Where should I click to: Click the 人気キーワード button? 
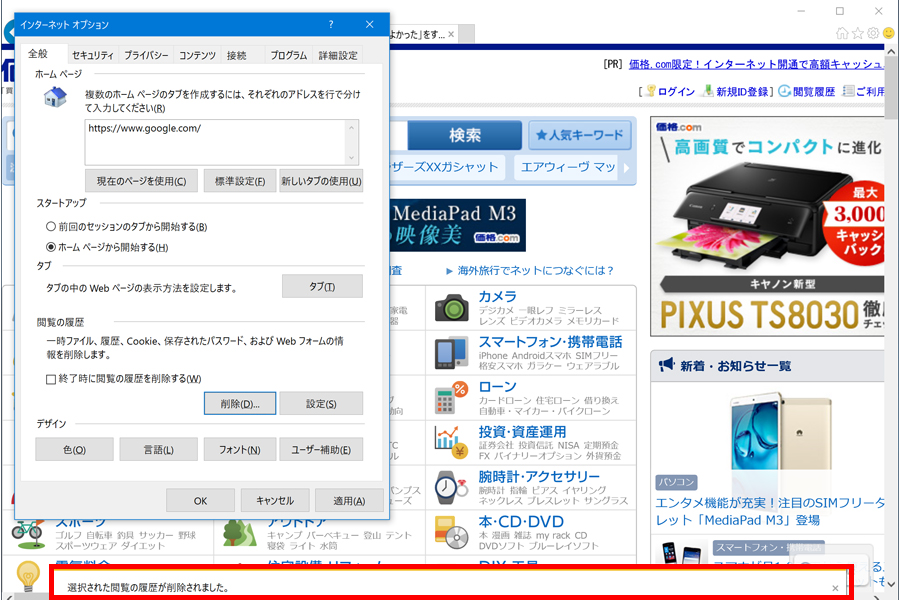pos(579,136)
